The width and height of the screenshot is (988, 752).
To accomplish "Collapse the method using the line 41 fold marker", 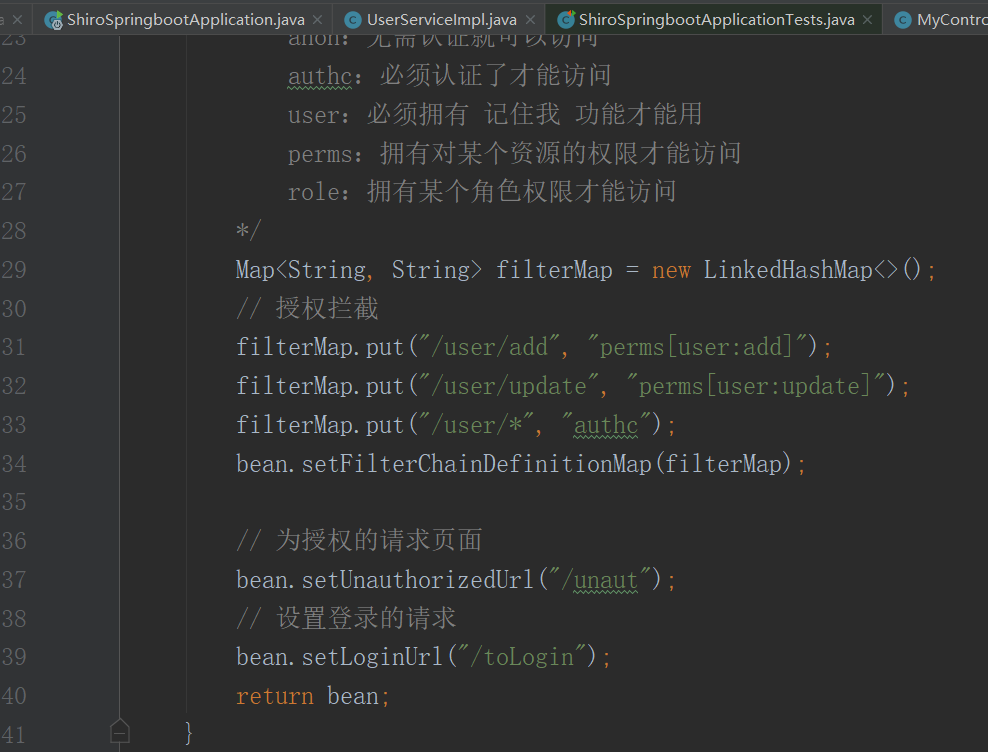I will pyautogui.click(x=120, y=732).
